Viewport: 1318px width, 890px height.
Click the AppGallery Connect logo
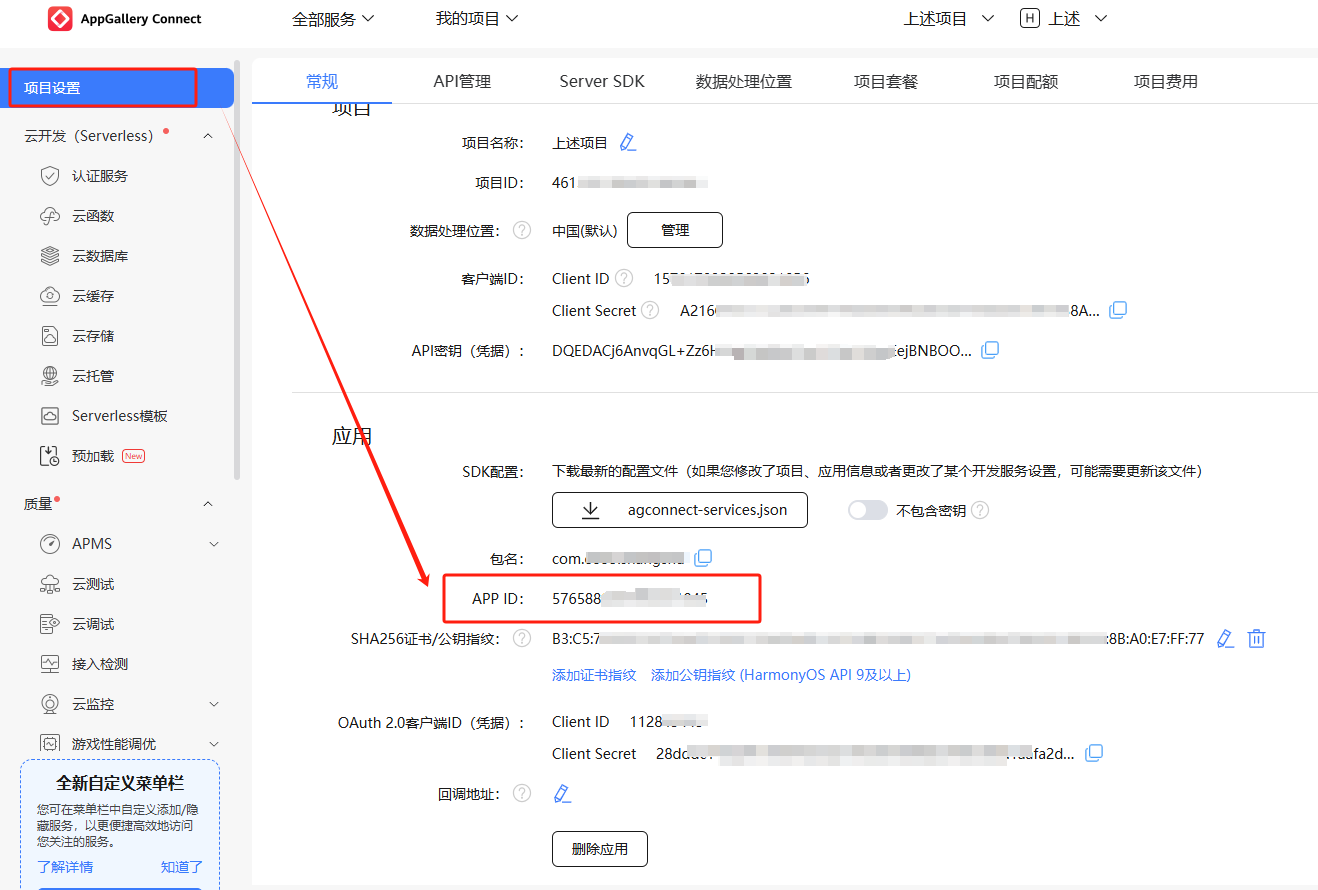tap(125, 19)
